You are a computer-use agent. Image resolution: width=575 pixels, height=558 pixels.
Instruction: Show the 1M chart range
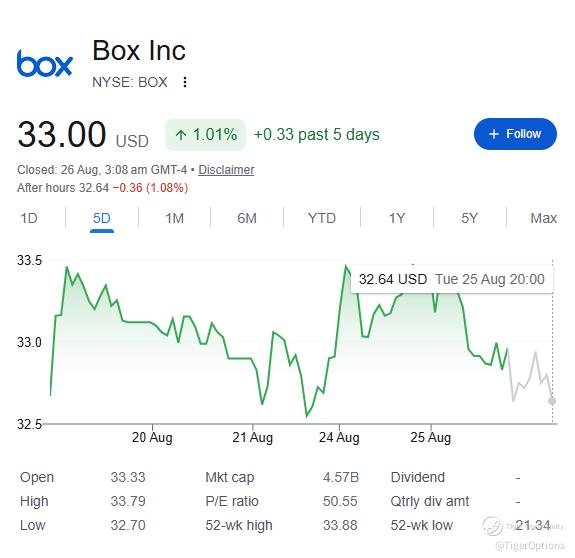(x=174, y=219)
